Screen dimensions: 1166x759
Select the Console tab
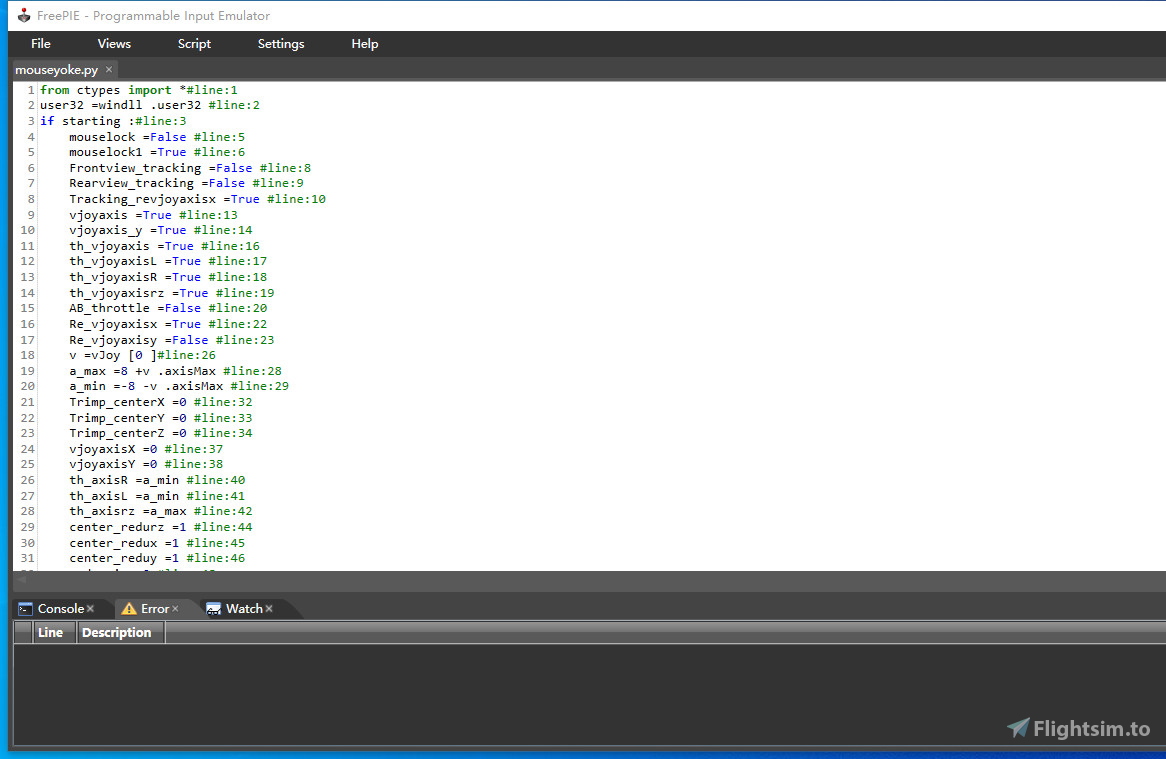tap(60, 608)
